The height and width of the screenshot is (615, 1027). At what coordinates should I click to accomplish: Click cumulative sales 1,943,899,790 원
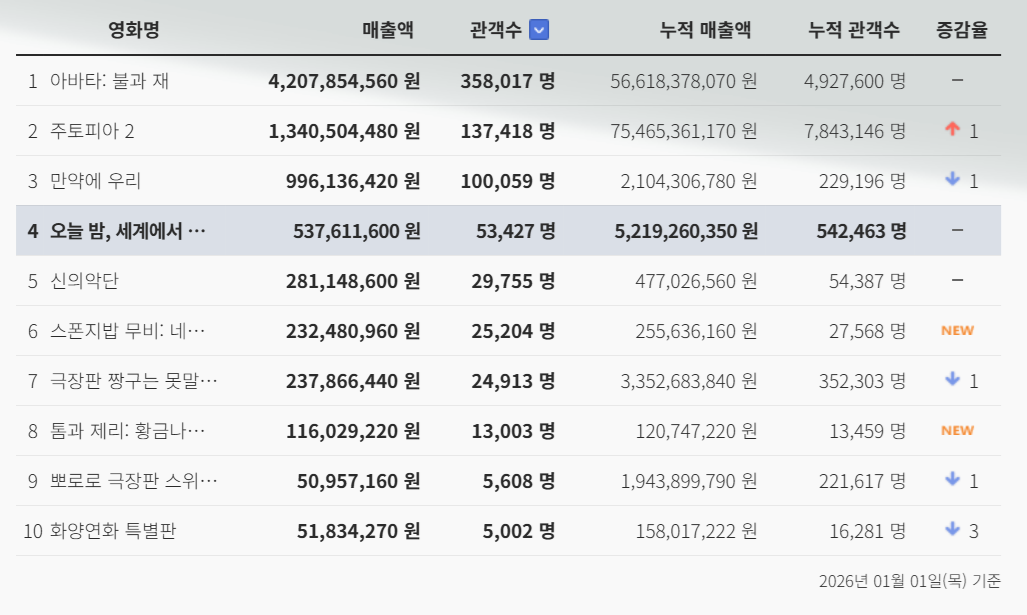[689, 481]
